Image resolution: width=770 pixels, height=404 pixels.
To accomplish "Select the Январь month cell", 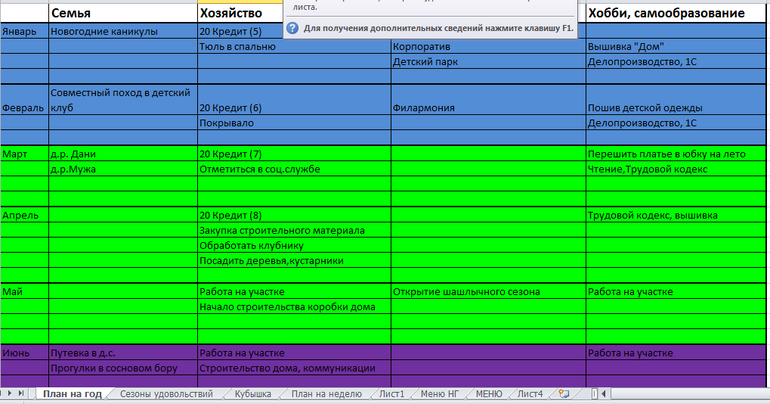I will 24,31.
